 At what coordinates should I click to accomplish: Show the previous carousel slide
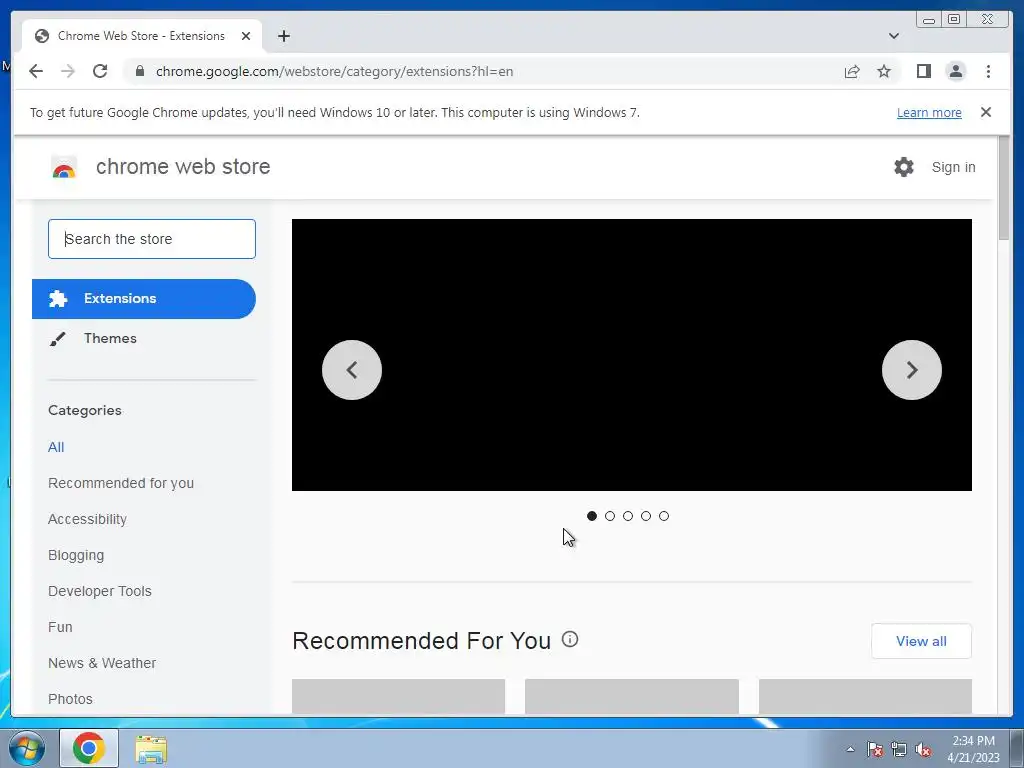tap(352, 370)
